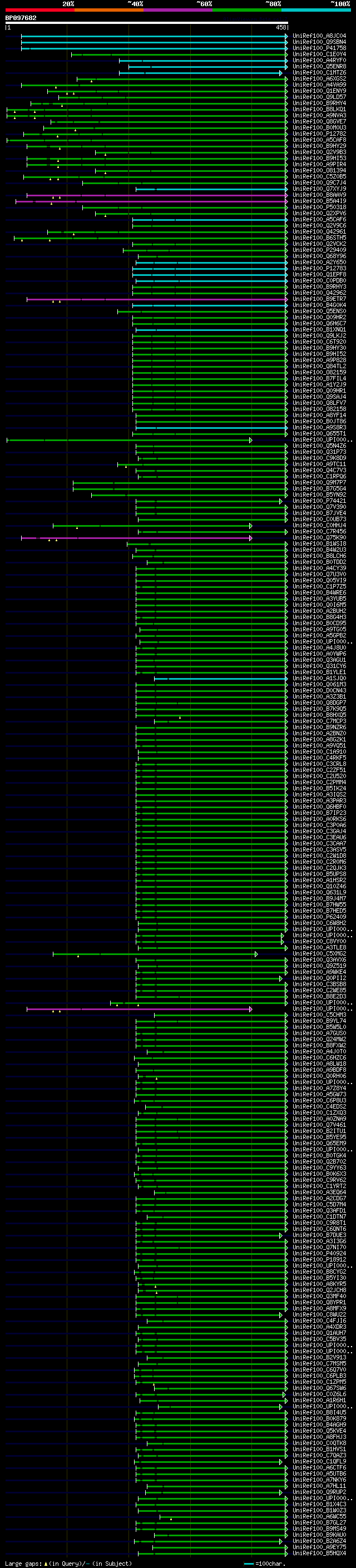
Task: Select the UniRef100_A9TC11 label
Action: coord(319,464)
